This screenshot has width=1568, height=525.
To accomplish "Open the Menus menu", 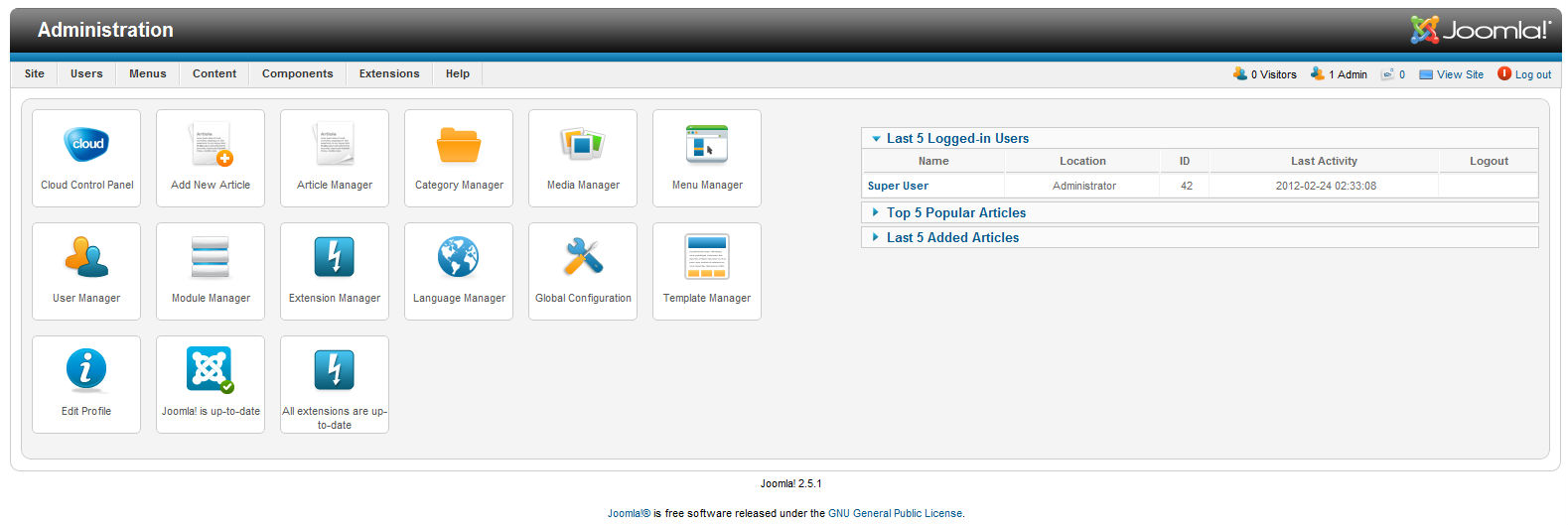I will coord(148,73).
